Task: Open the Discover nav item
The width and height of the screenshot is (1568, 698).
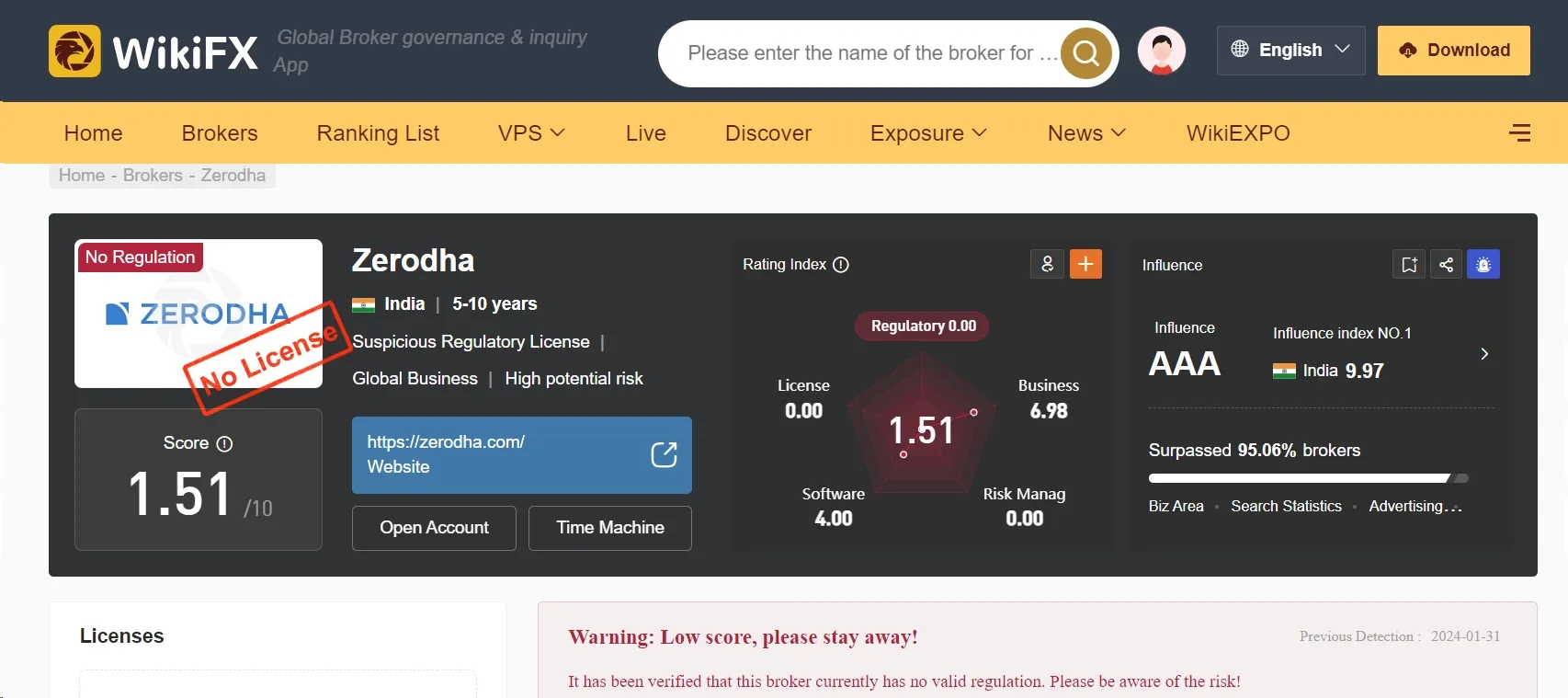Action: [768, 133]
